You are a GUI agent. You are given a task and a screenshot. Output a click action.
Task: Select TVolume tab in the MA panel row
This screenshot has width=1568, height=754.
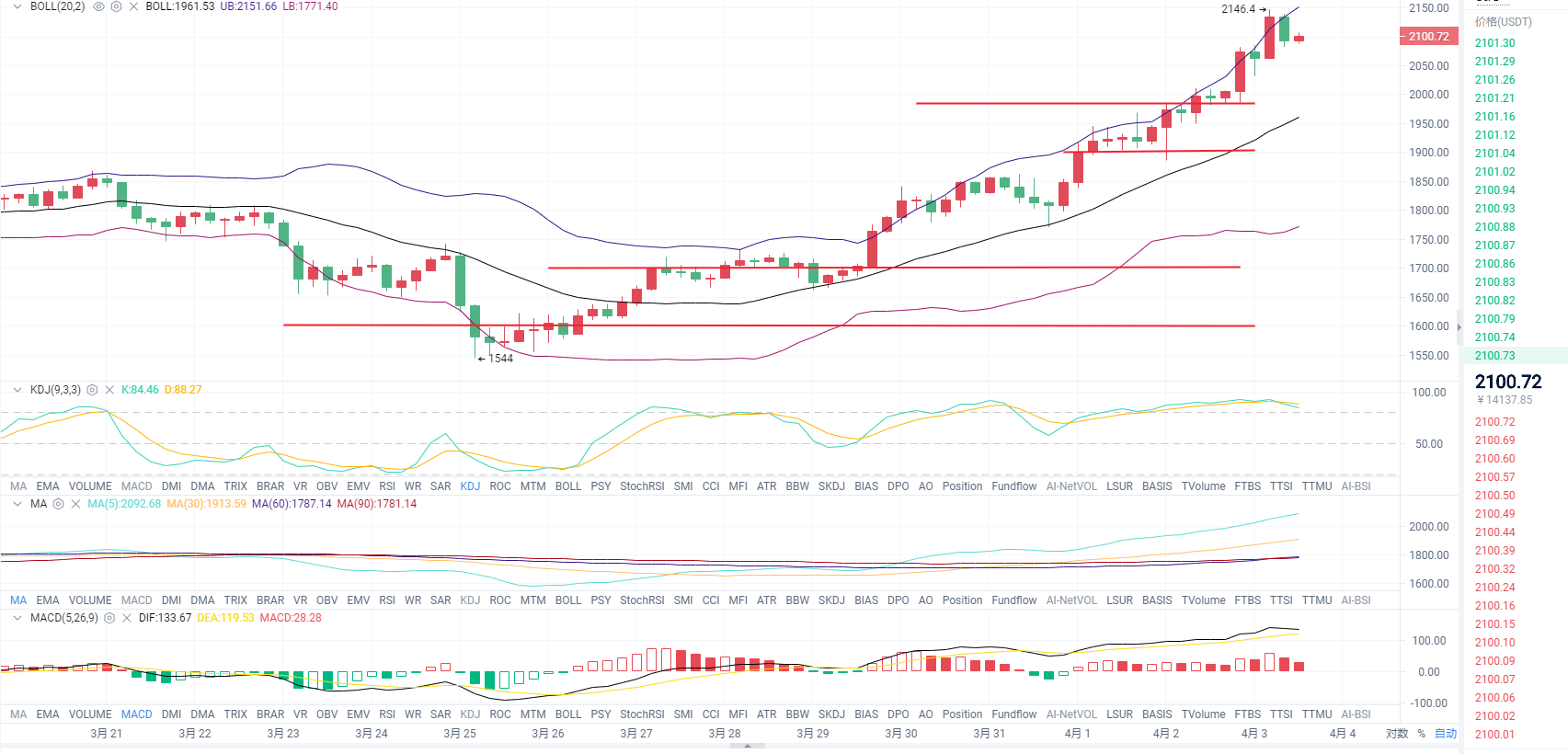click(1203, 600)
